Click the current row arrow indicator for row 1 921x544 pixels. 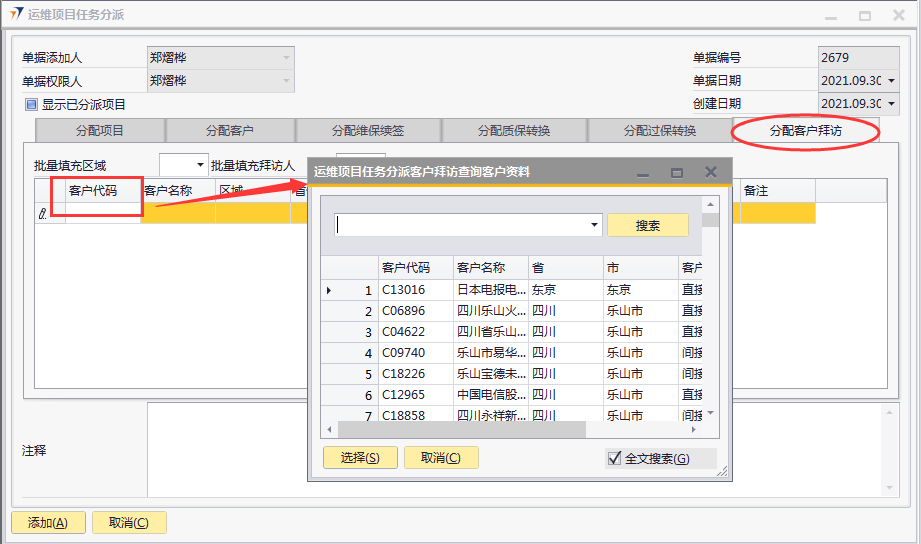(x=330, y=290)
